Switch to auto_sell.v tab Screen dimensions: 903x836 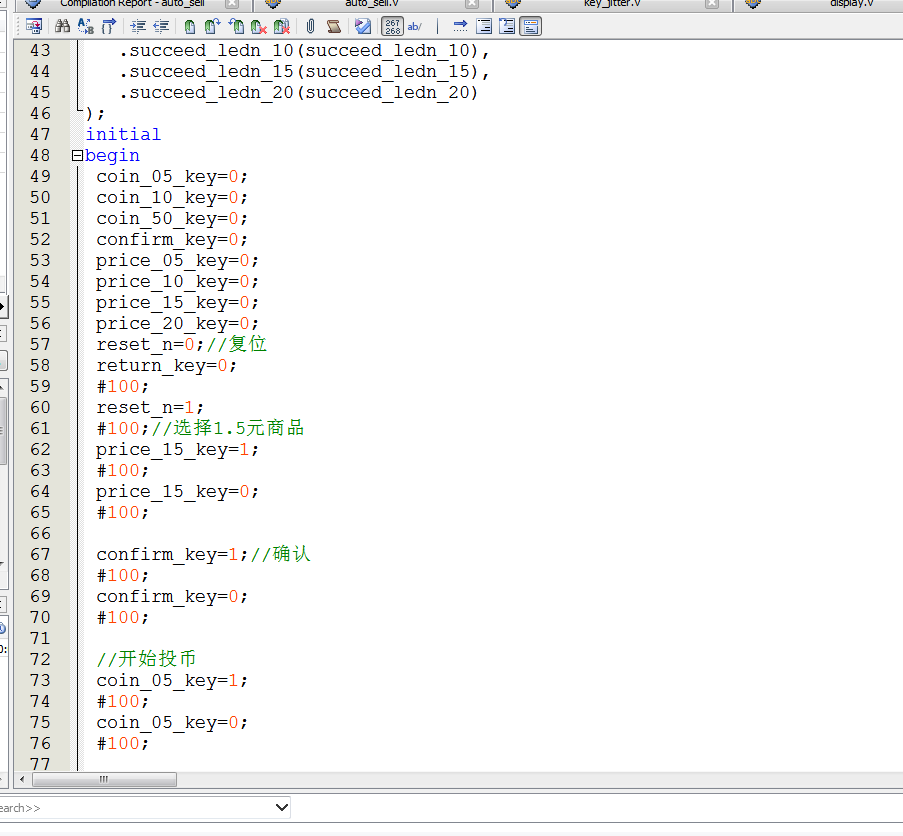coord(372,4)
